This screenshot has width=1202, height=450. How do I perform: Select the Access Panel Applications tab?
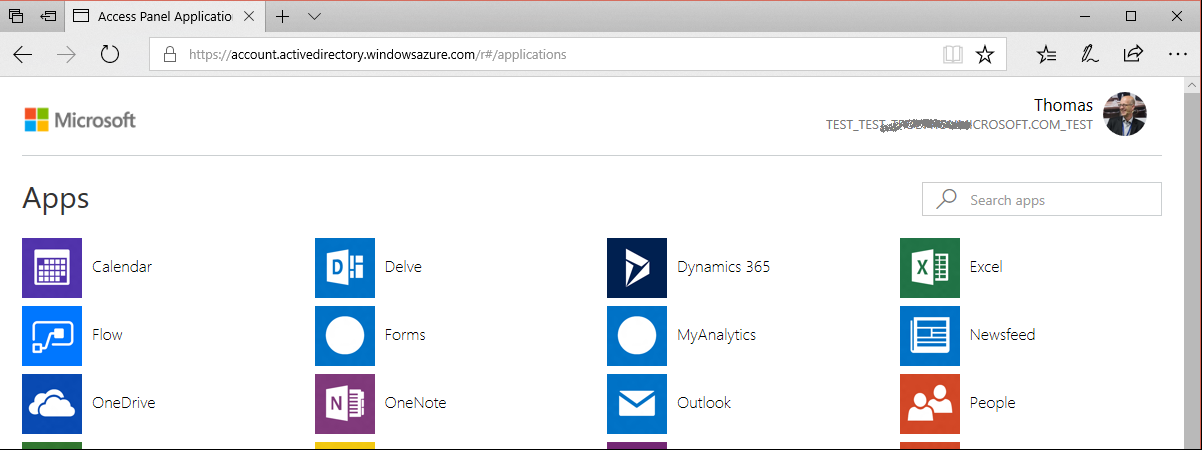(160, 16)
